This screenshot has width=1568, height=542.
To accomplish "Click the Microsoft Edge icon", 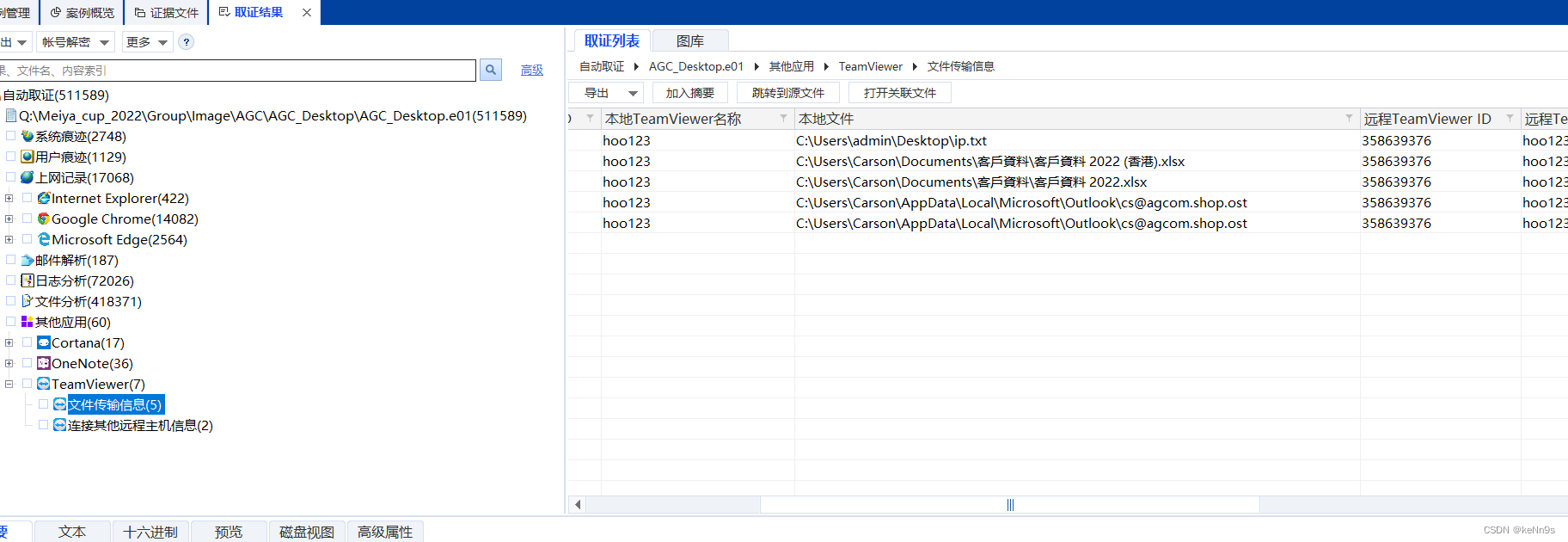I will pyautogui.click(x=44, y=239).
